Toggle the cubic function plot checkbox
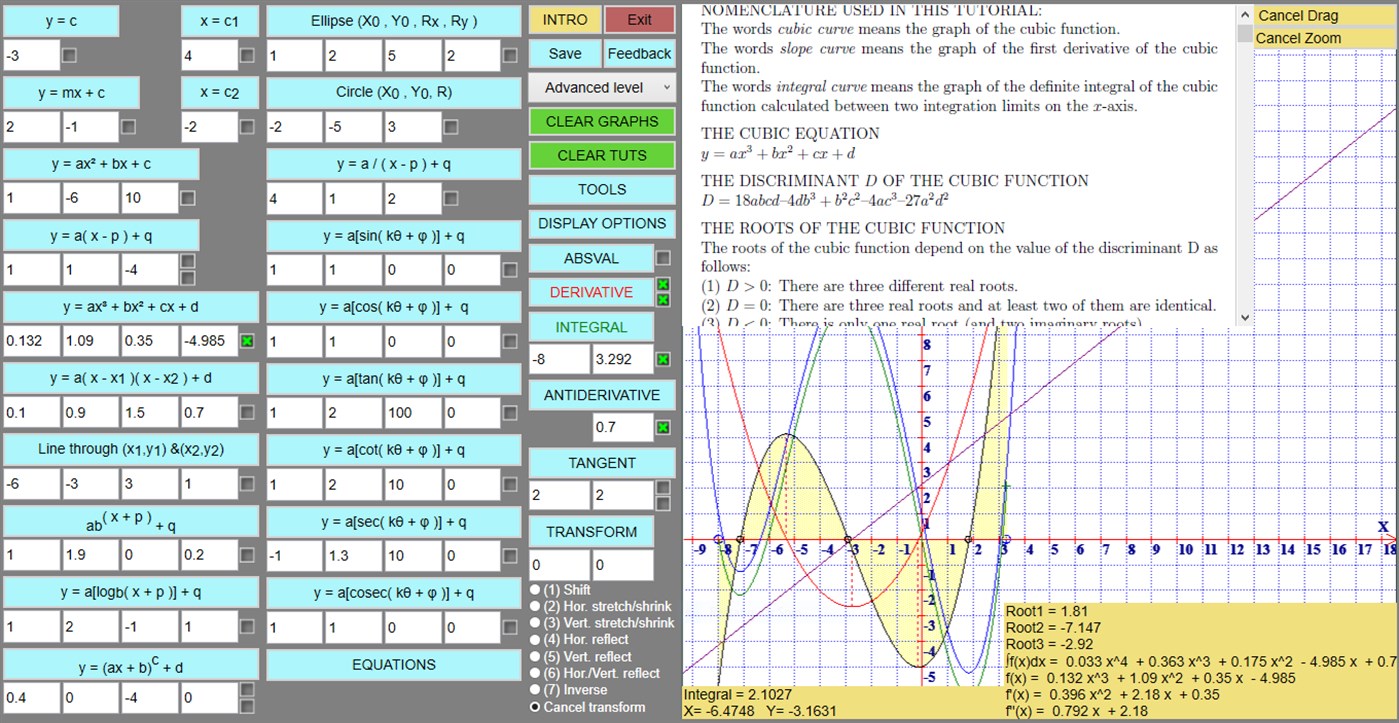This screenshot has width=1399, height=723. click(x=246, y=341)
